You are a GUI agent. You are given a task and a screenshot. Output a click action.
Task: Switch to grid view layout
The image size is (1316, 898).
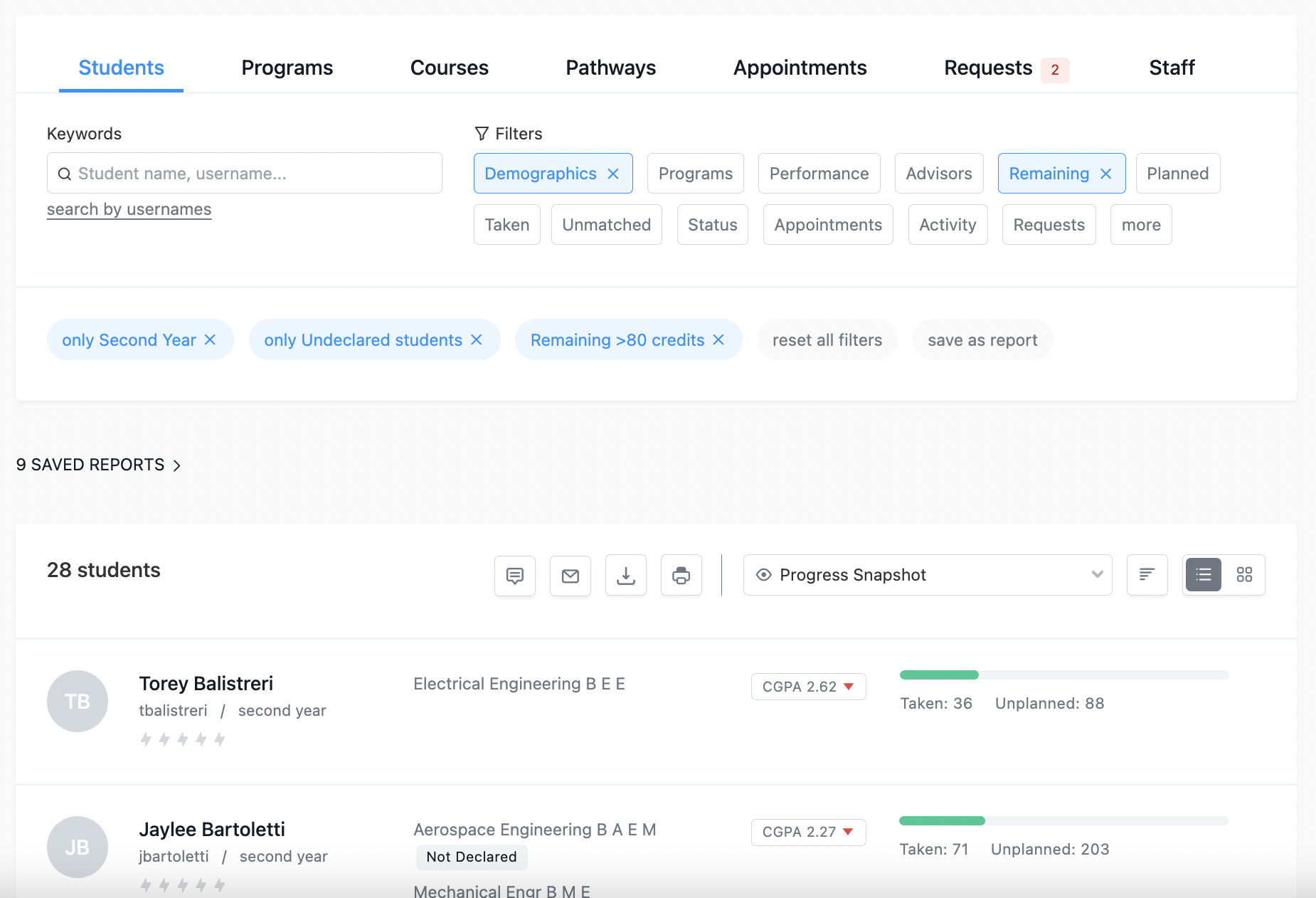point(1244,575)
